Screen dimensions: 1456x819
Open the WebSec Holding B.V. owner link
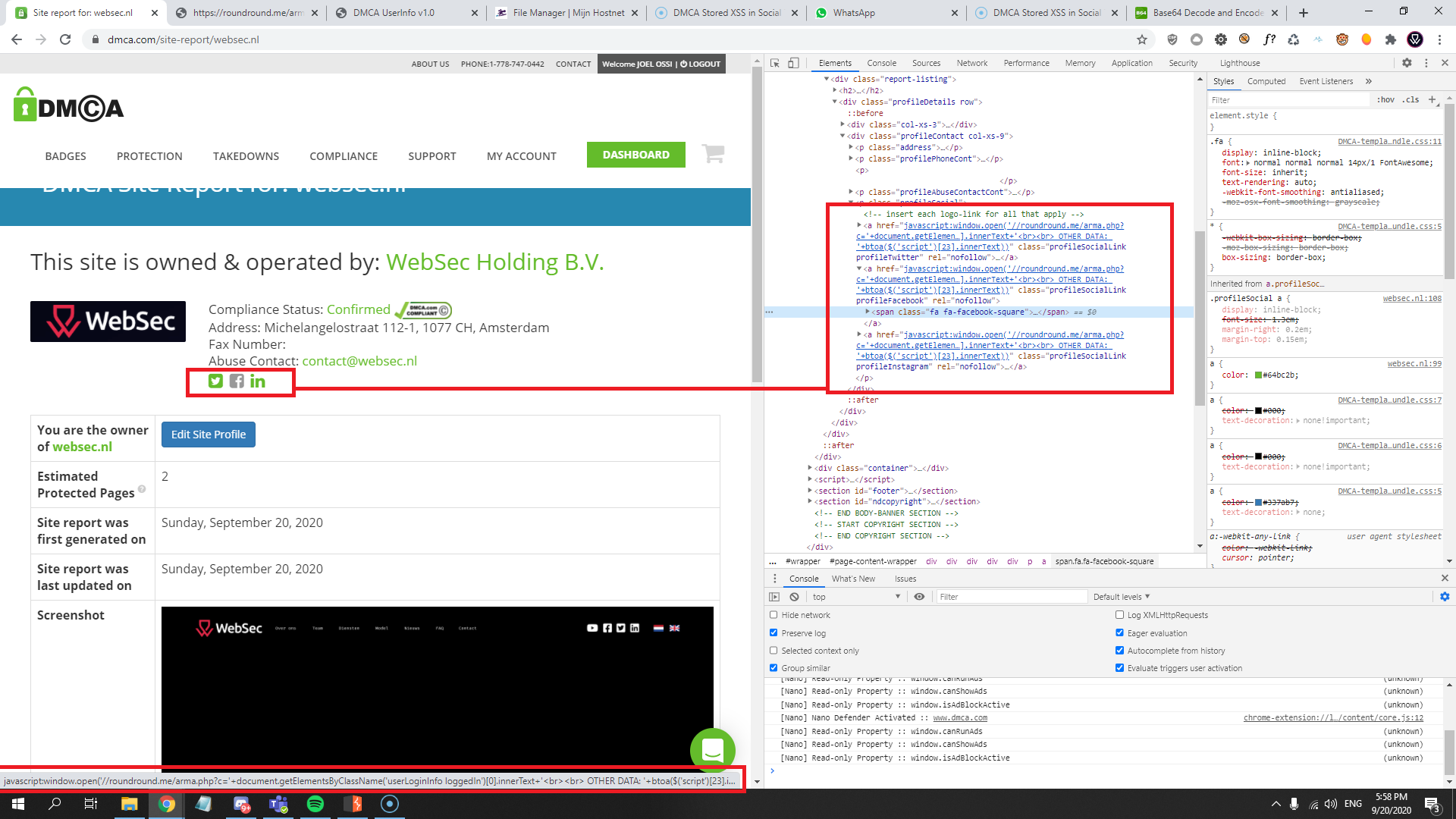495,262
